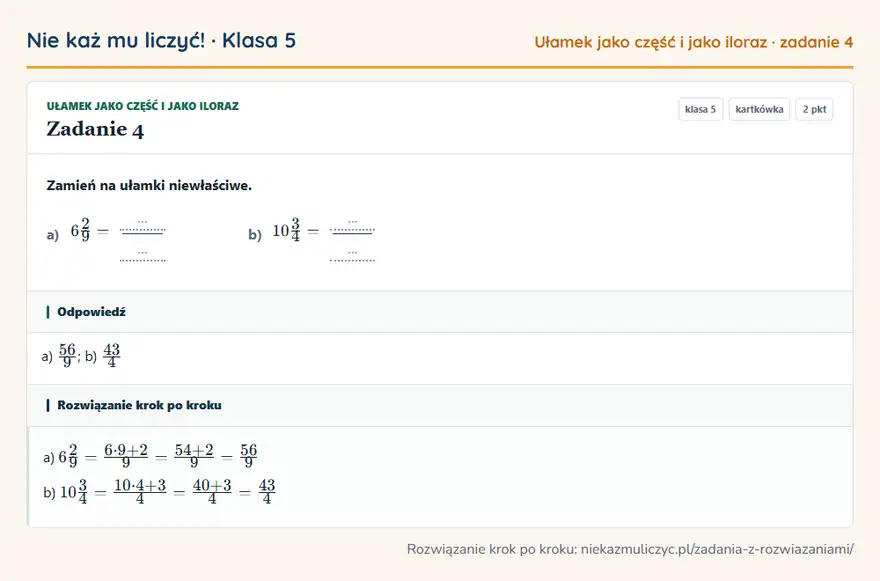Select the green 'UŁAMEK JAKO CZĘŚĆ I JAKO ILORAZ' category label
880x581 pixels.
[143, 106]
